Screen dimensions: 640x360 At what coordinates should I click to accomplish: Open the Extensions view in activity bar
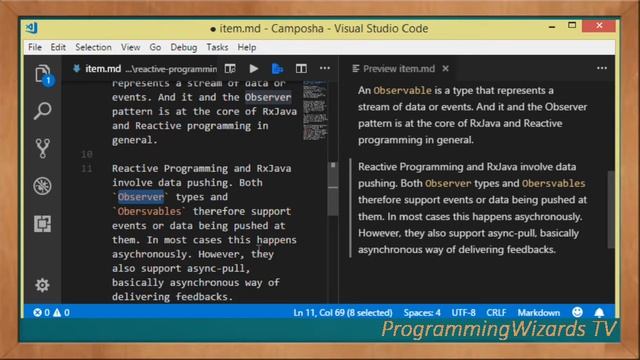click(42, 224)
